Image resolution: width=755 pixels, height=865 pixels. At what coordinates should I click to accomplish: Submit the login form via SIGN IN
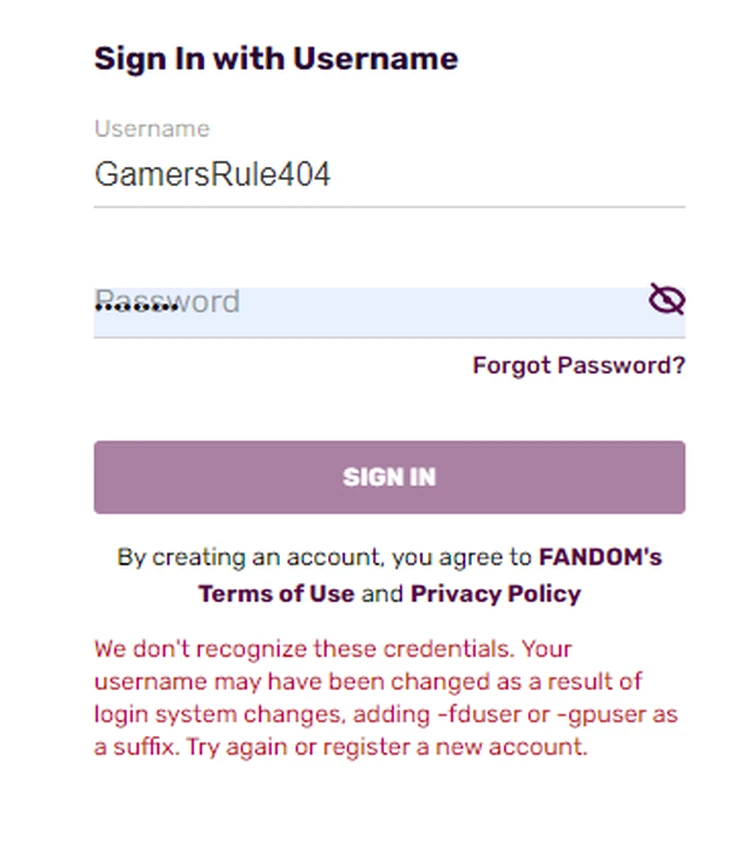point(389,477)
